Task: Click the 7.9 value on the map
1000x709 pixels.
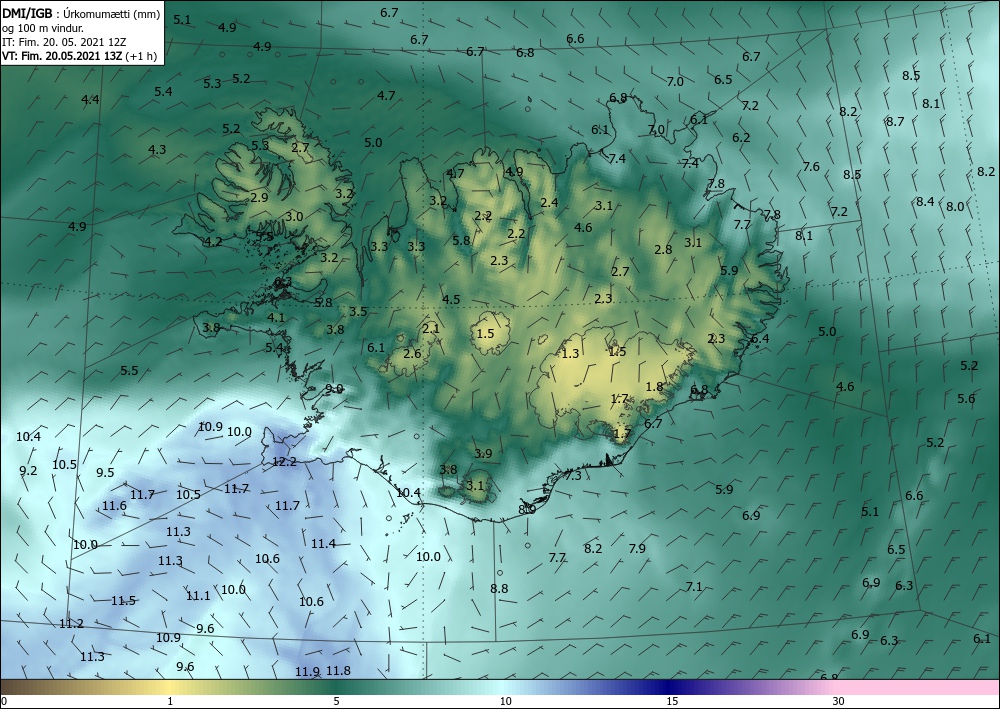Action: [636, 548]
